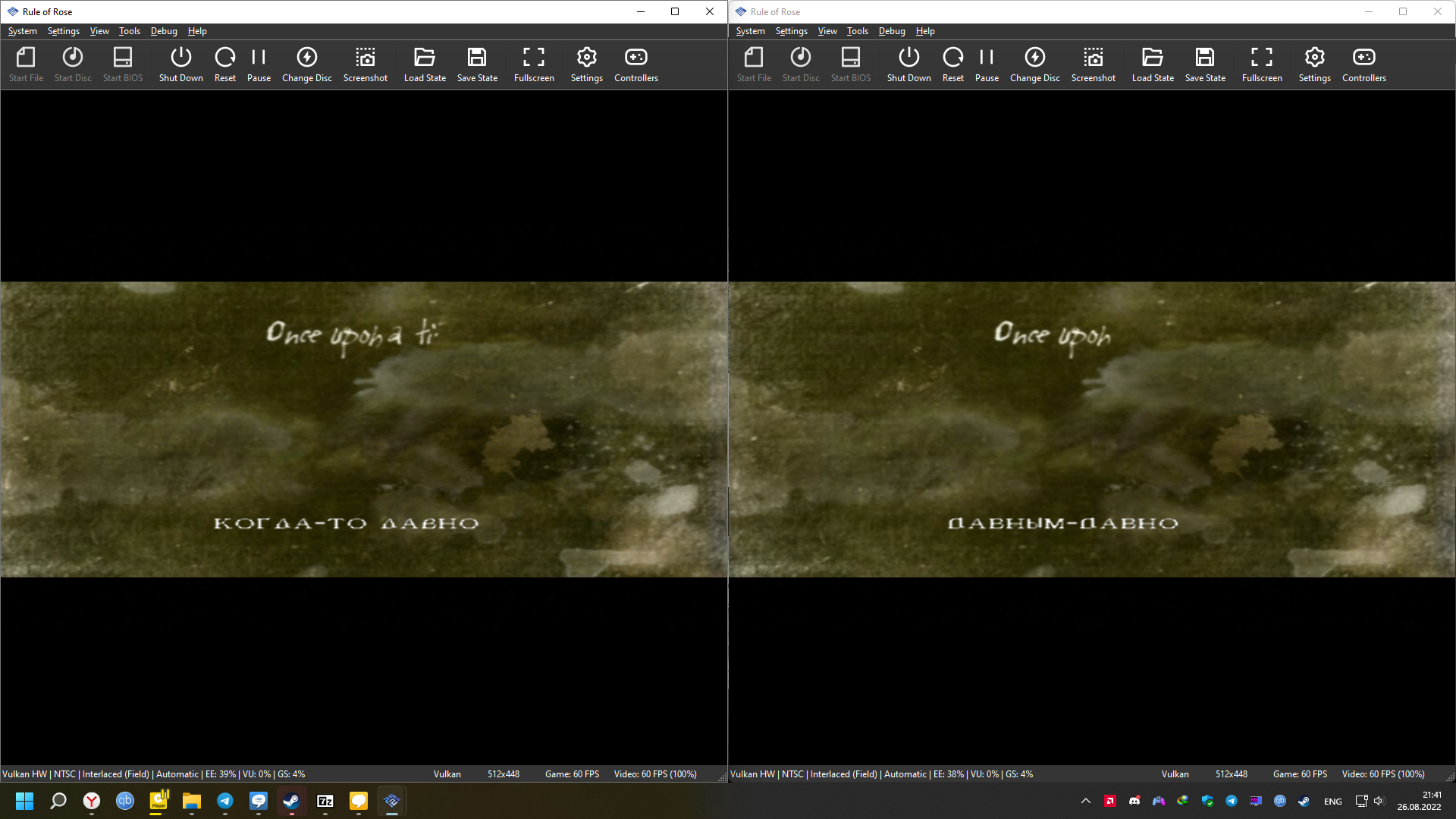Open Controllers in right window toolbar
Image resolution: width=1456 pixels, height=819 pixels.
pyautogui.click(x=1364, y=65)
